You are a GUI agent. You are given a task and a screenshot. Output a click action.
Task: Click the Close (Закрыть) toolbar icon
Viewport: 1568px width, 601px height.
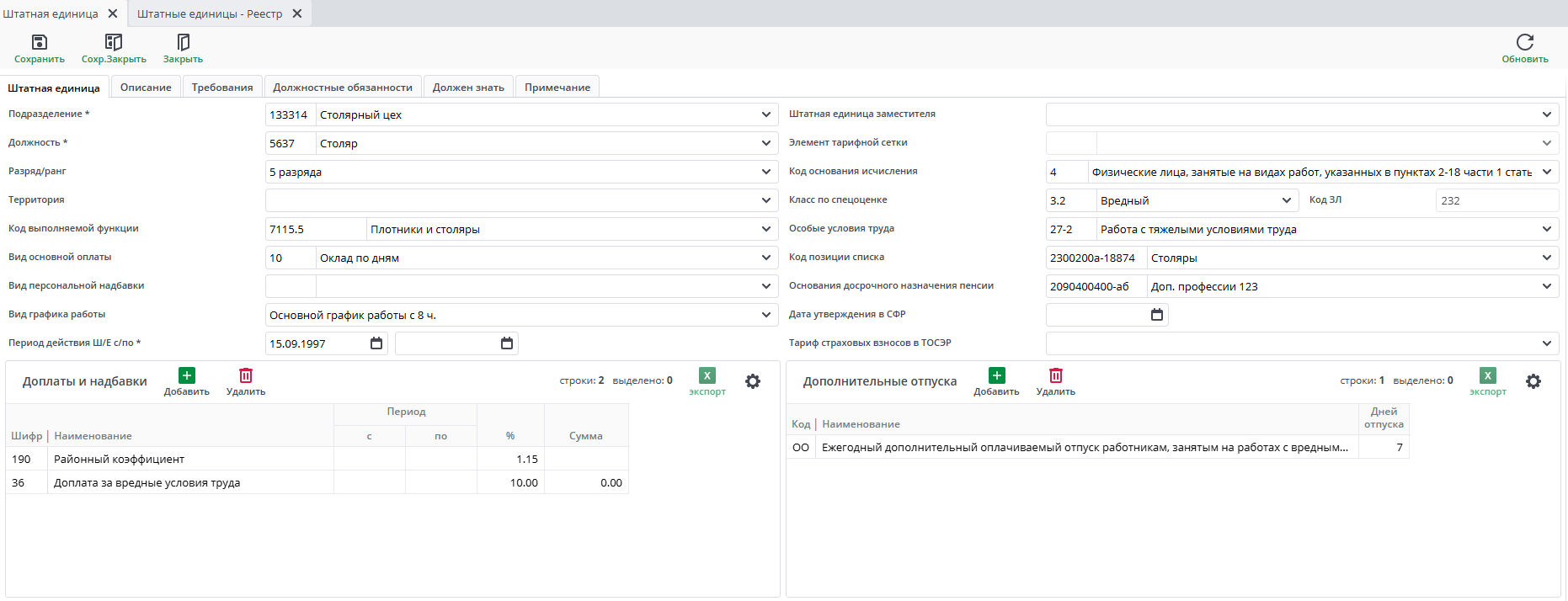183,43
